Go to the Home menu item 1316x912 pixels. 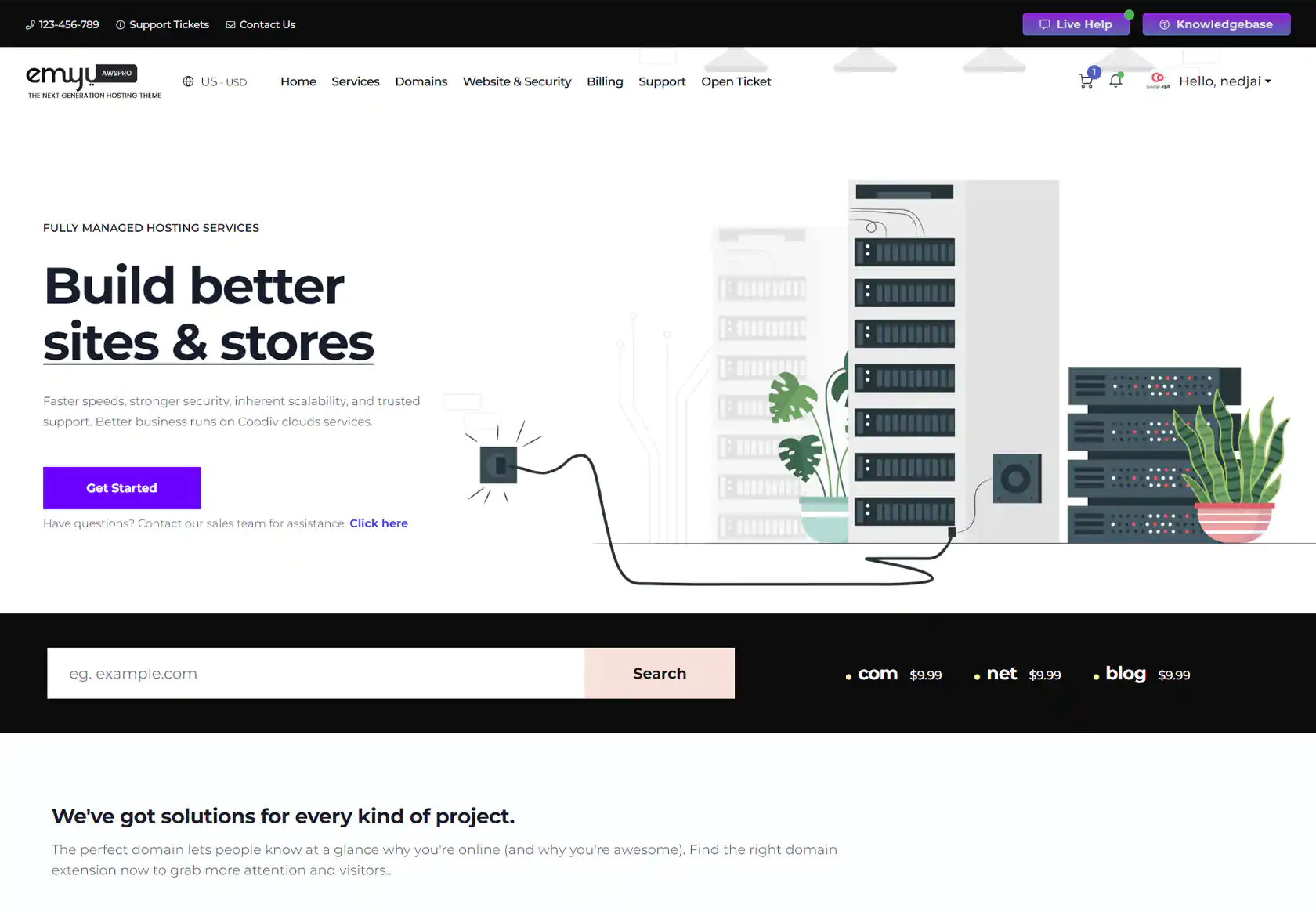pos(298,81)
